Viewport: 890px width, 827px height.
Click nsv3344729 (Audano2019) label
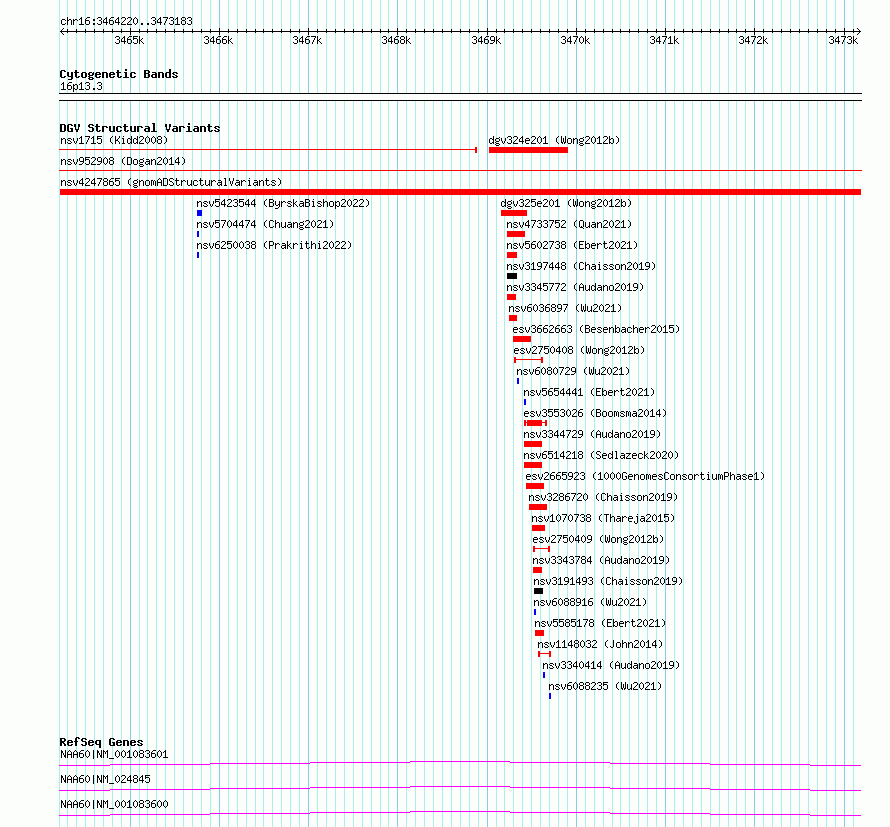(x=592, y=434)
